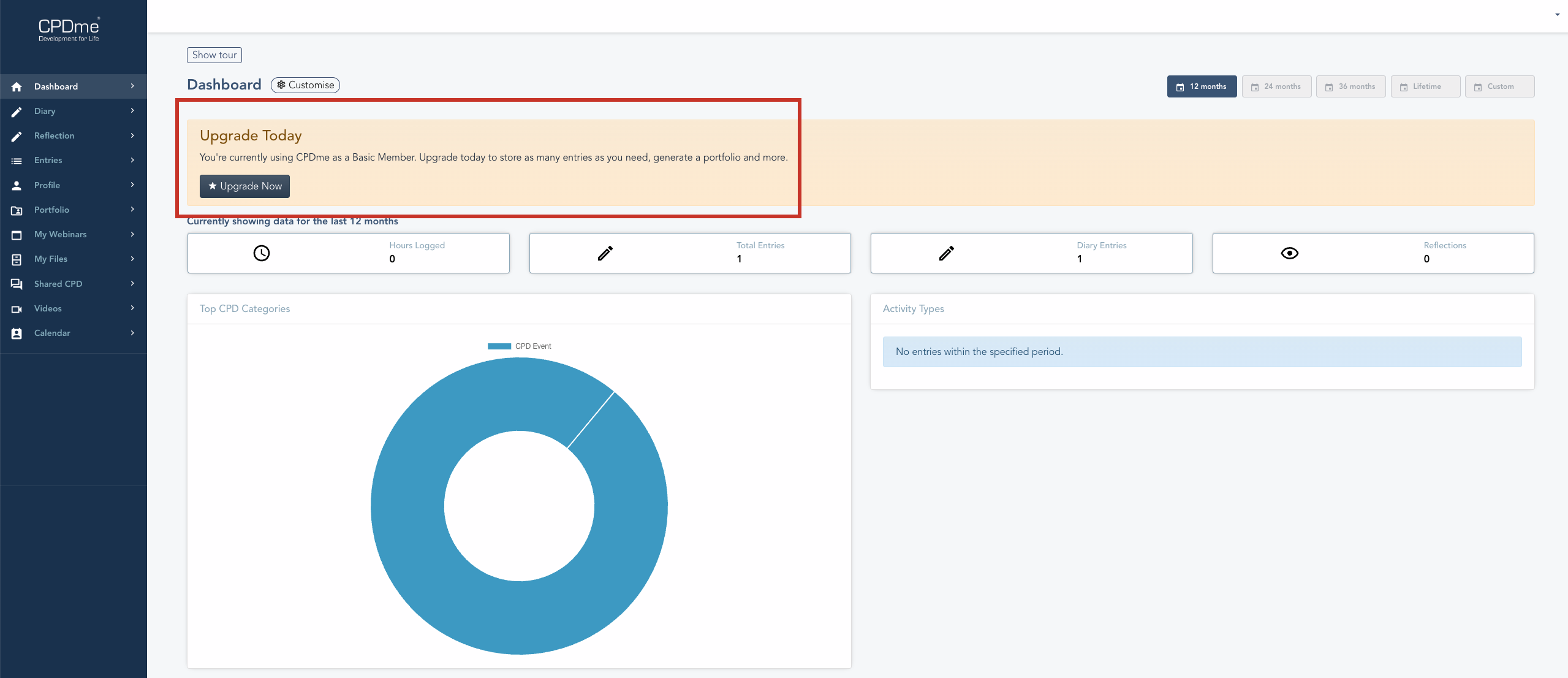The image size is (1568, 678).
Task: Toggle the CPD Event legend color swatch
Action: point(499,346)
